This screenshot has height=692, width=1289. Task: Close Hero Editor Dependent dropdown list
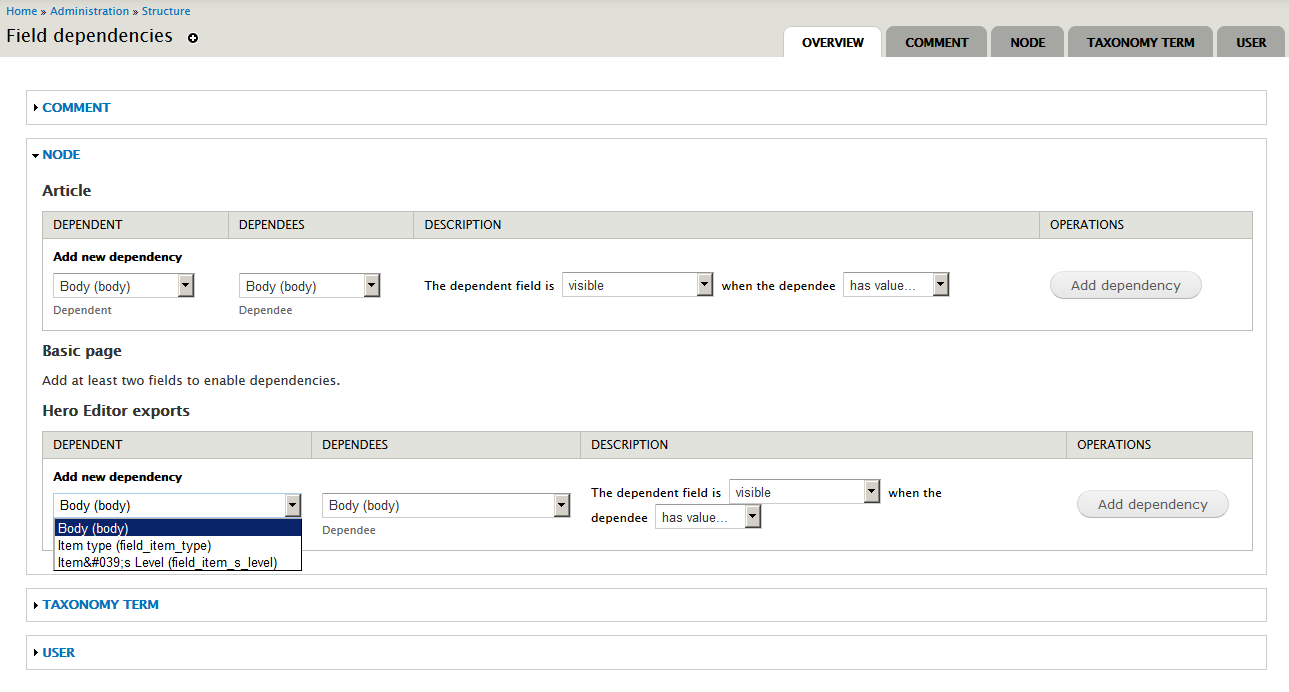click(x=177, y=505)
